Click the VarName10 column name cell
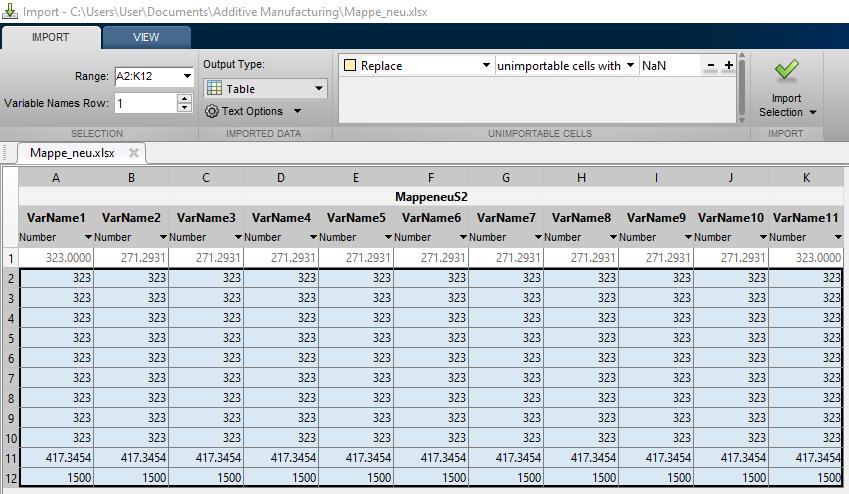This screenshot has width=849, height=494. pyautogui.click(x=730, y=217)
